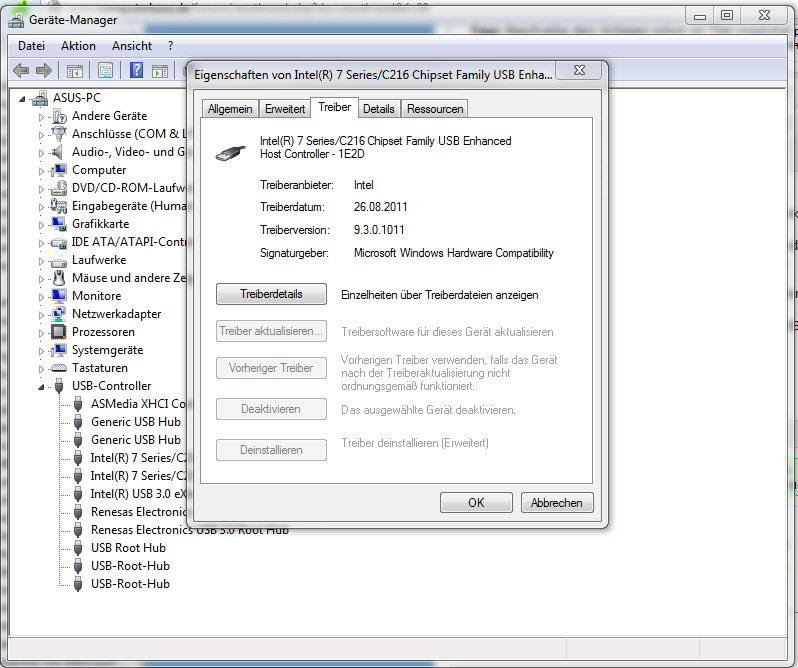Select Renesas Electronics USB 3.0 Root Hub

pos(189,530)
